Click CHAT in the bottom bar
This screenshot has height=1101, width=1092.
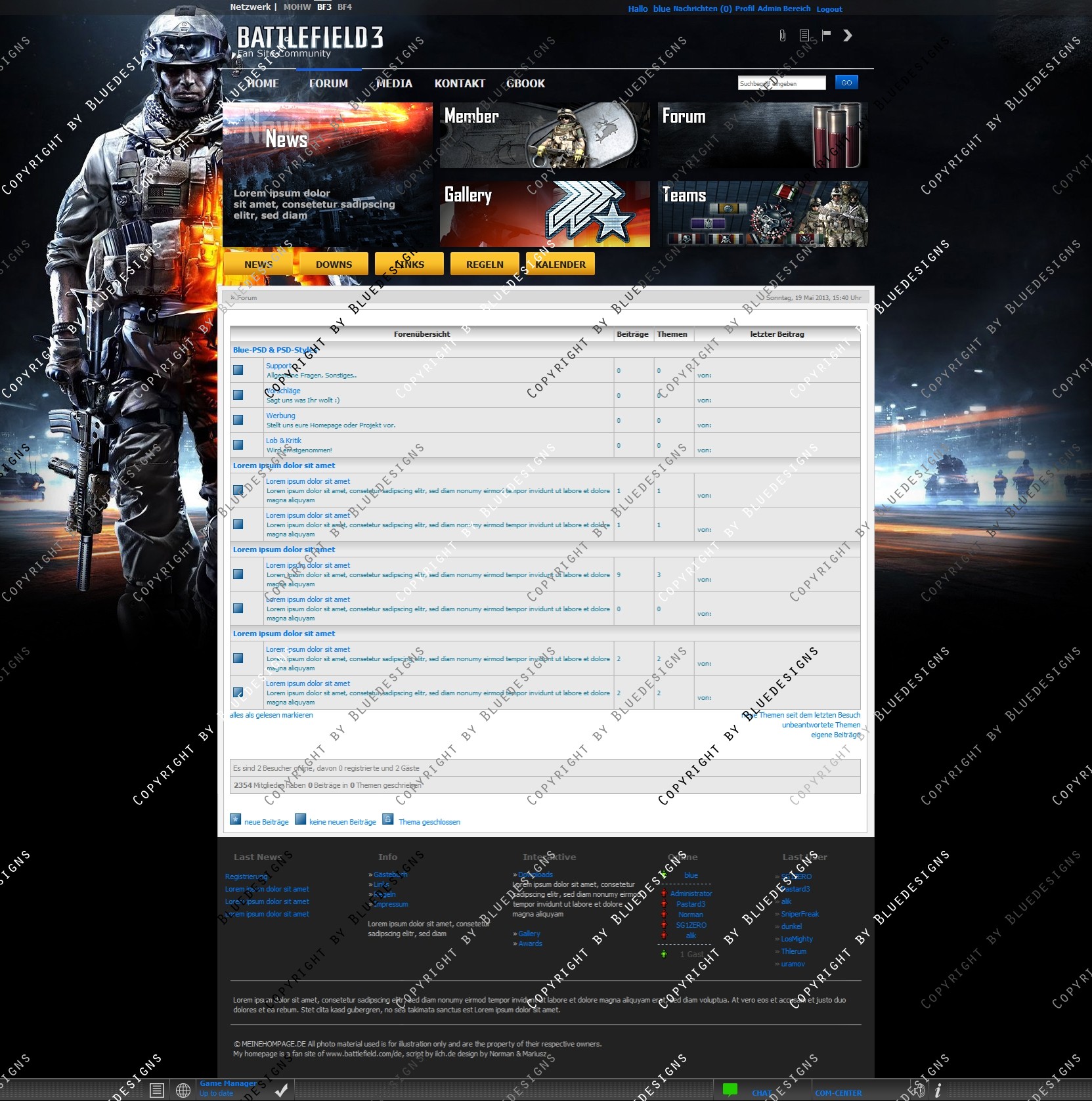pos(762,1093)
